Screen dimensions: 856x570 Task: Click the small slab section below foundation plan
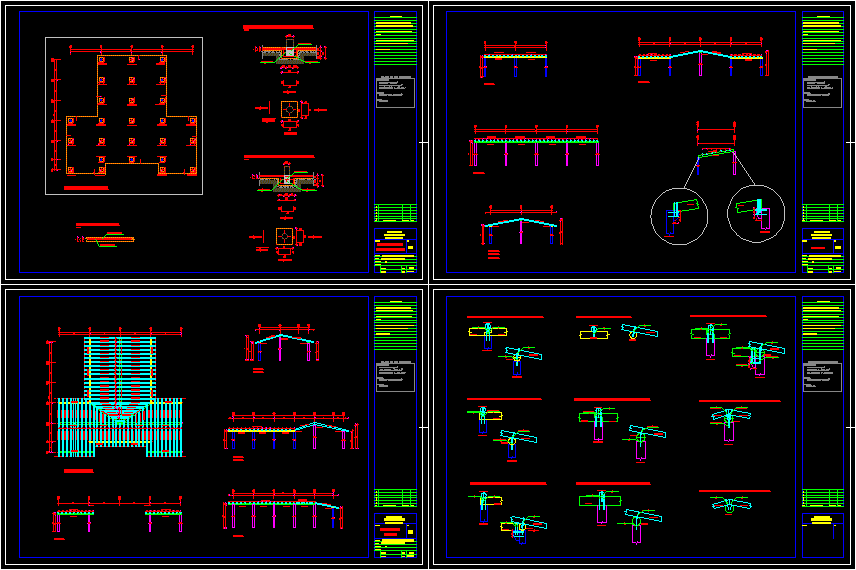106,238
